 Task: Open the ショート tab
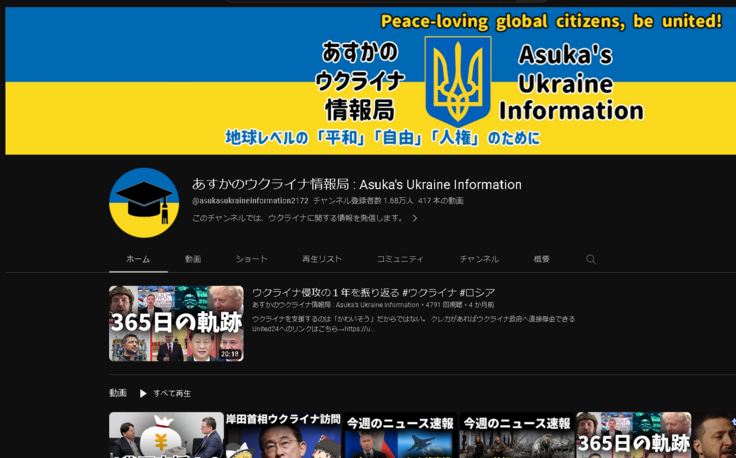[x=252, y=259]
